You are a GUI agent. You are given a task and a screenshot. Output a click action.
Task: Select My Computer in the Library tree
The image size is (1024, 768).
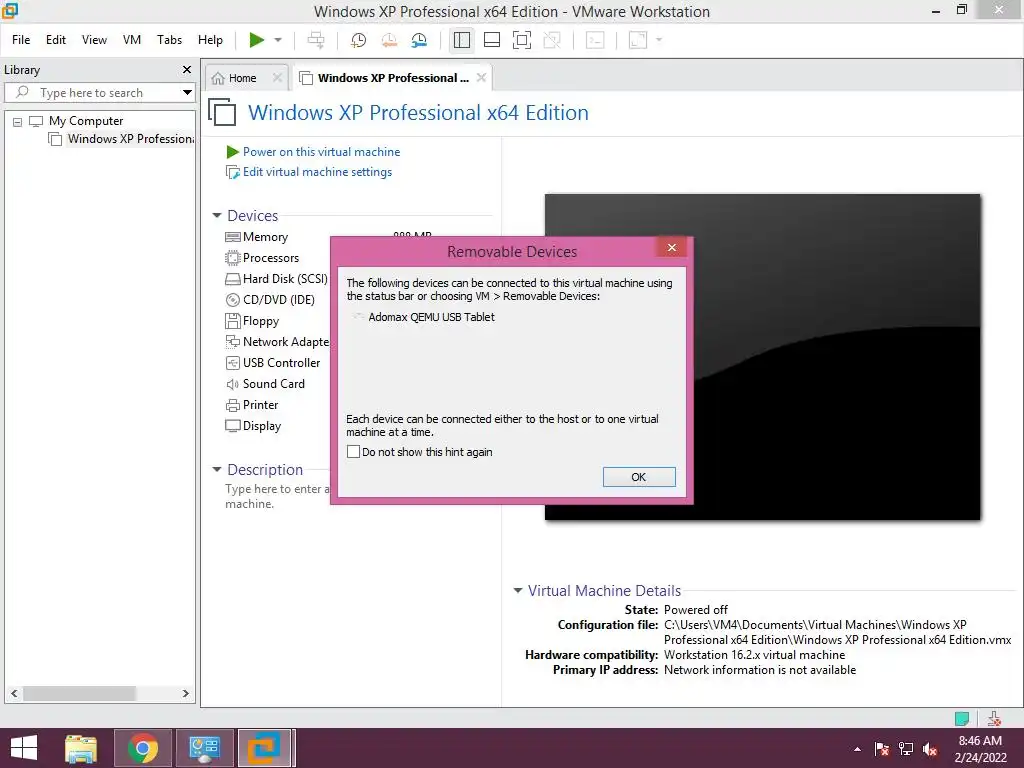point(86,121)
